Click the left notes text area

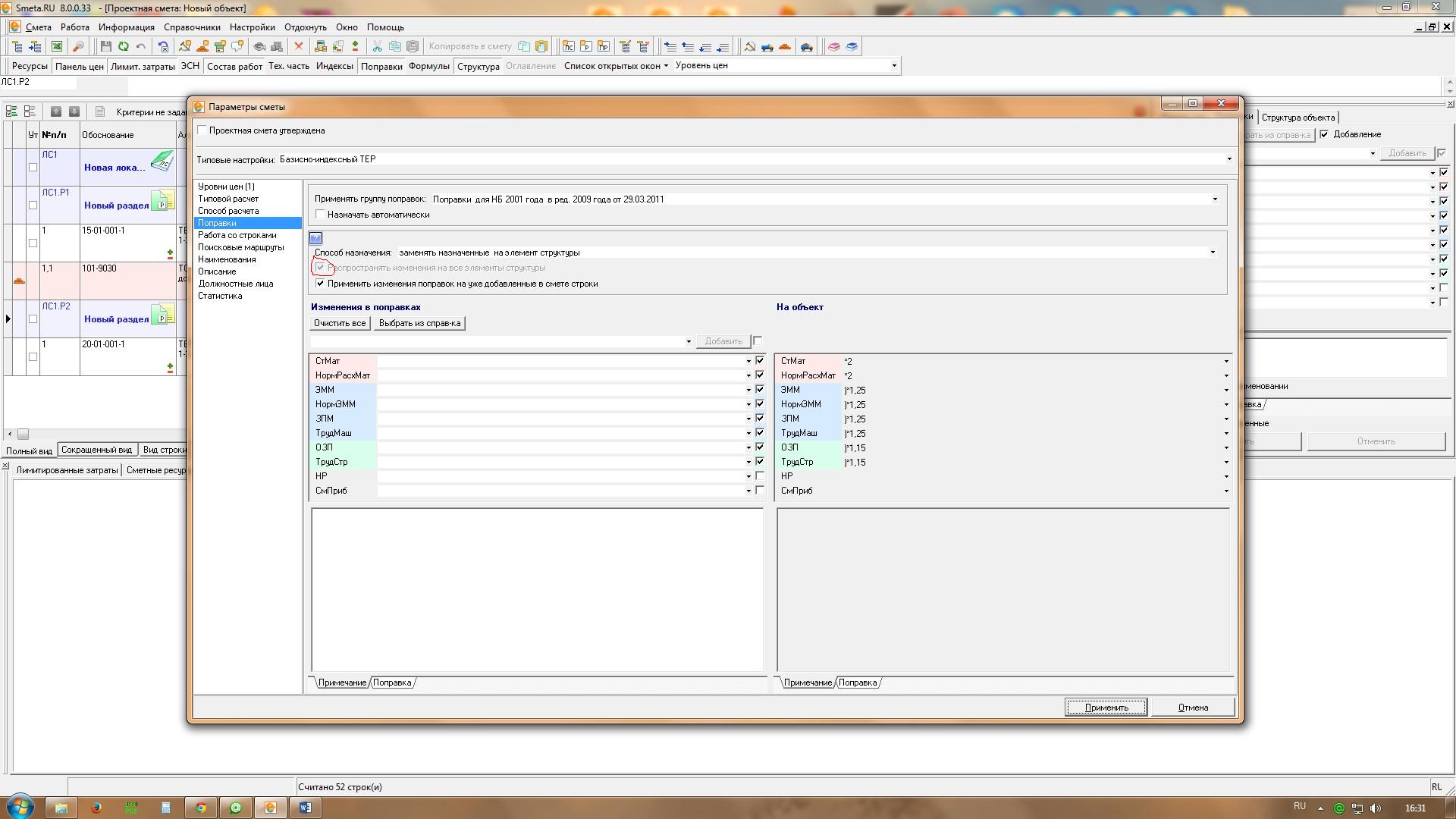537,590
